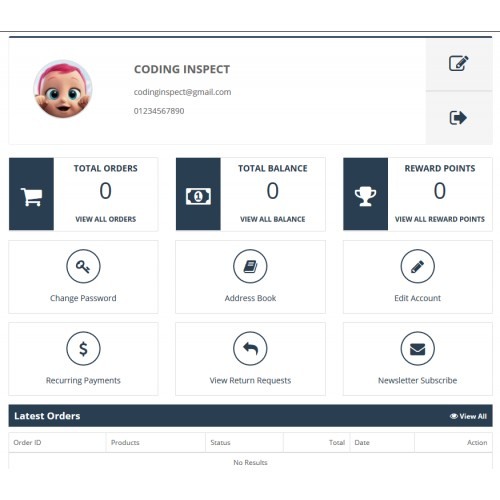
Task: Click the REWARD POINTS heading
Action: pyautogui.click(x=440, y=168)
